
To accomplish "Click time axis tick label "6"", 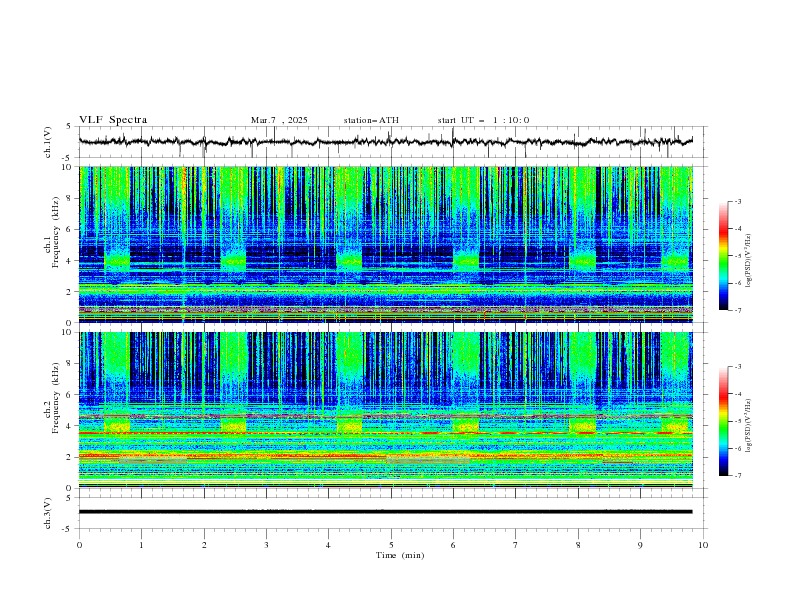I will [x=453, y=545].
